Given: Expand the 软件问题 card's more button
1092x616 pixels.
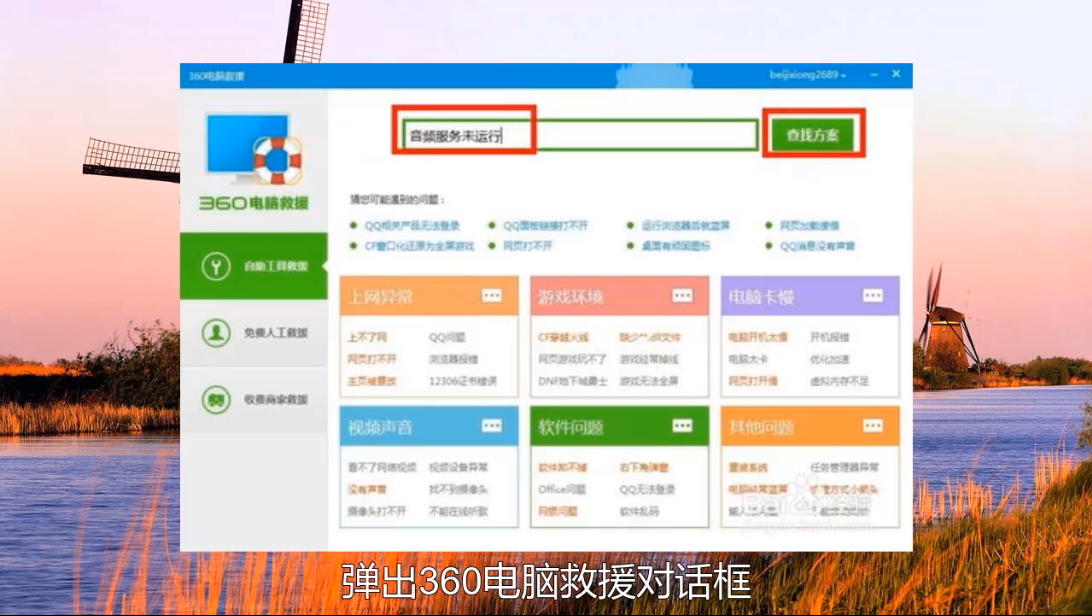Looking at the screenshot, I should pos(682,426).
